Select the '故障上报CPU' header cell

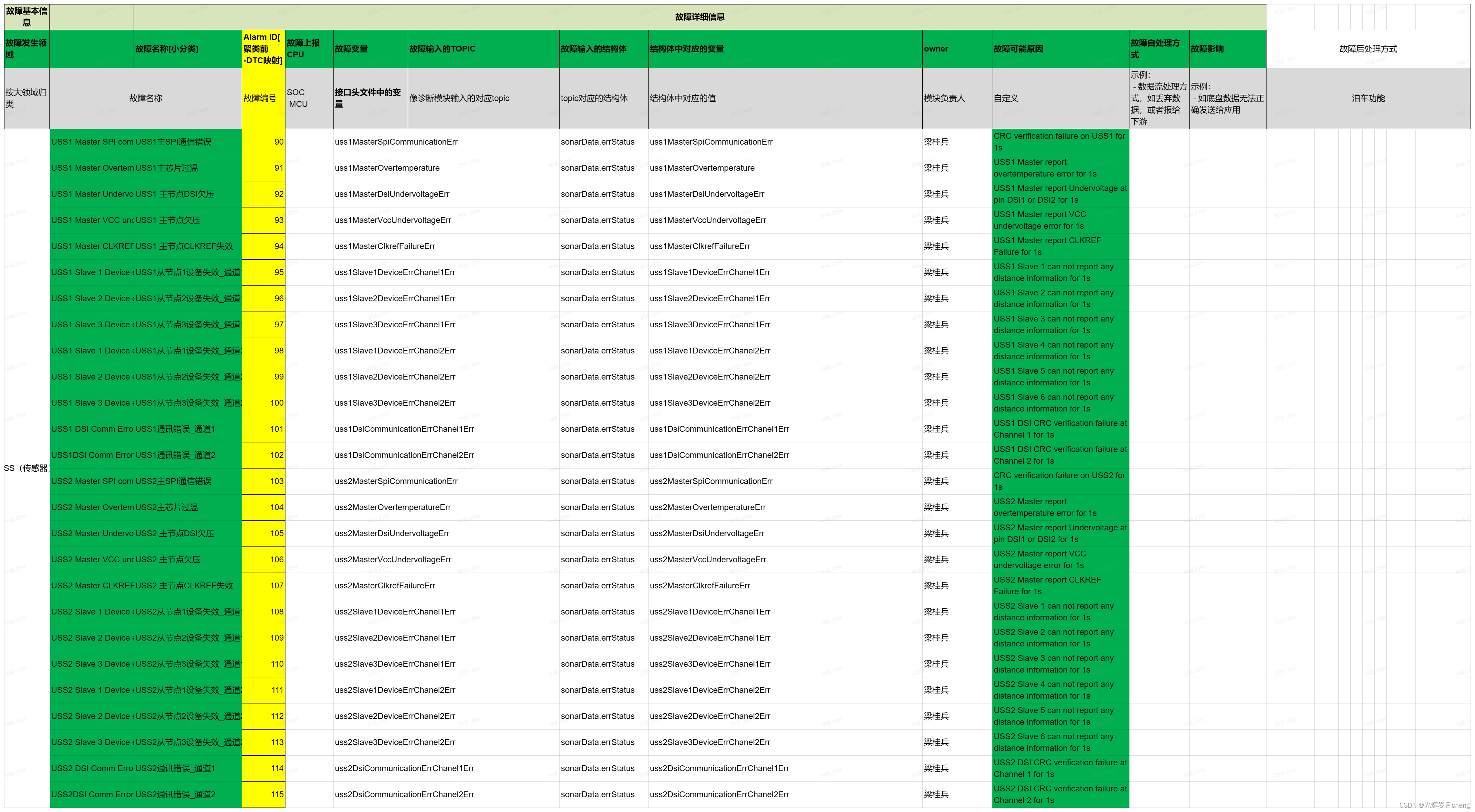click(x=309, y=49)
